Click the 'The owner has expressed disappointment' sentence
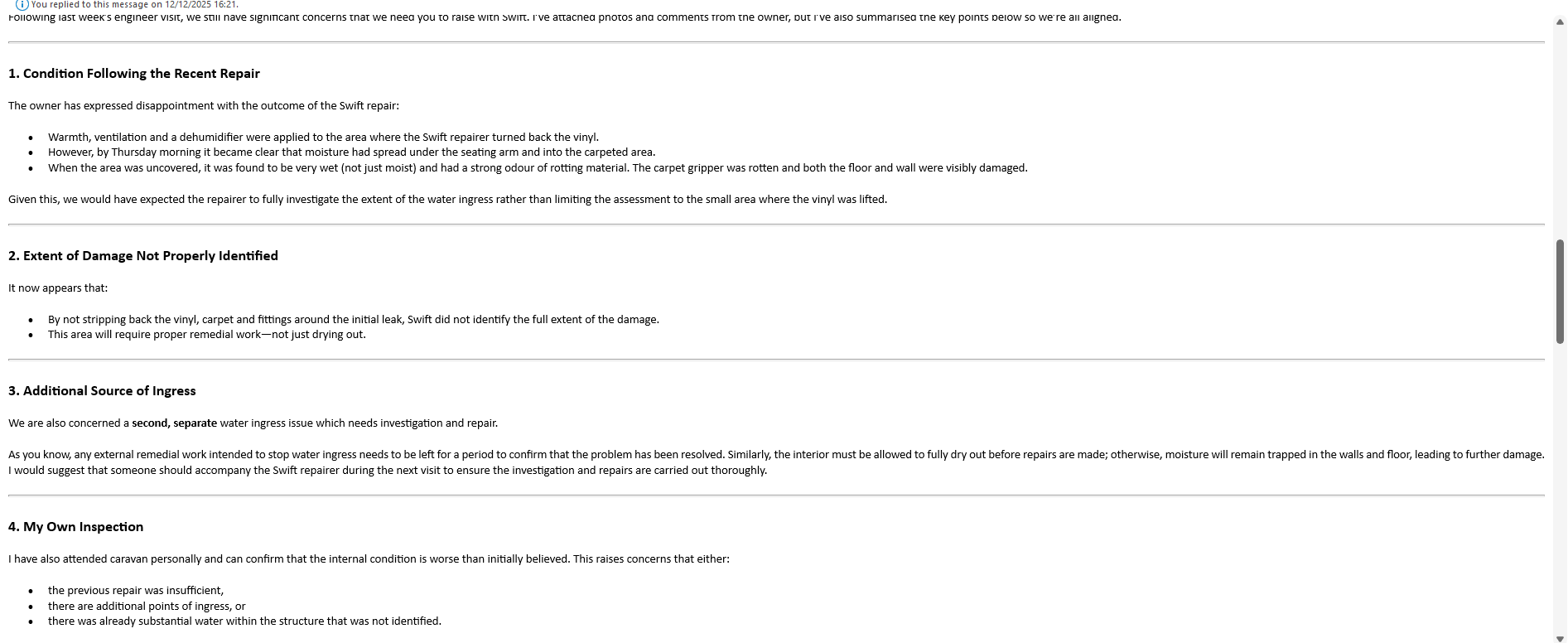Viewport: 1568px width, 643px height. 204,106
